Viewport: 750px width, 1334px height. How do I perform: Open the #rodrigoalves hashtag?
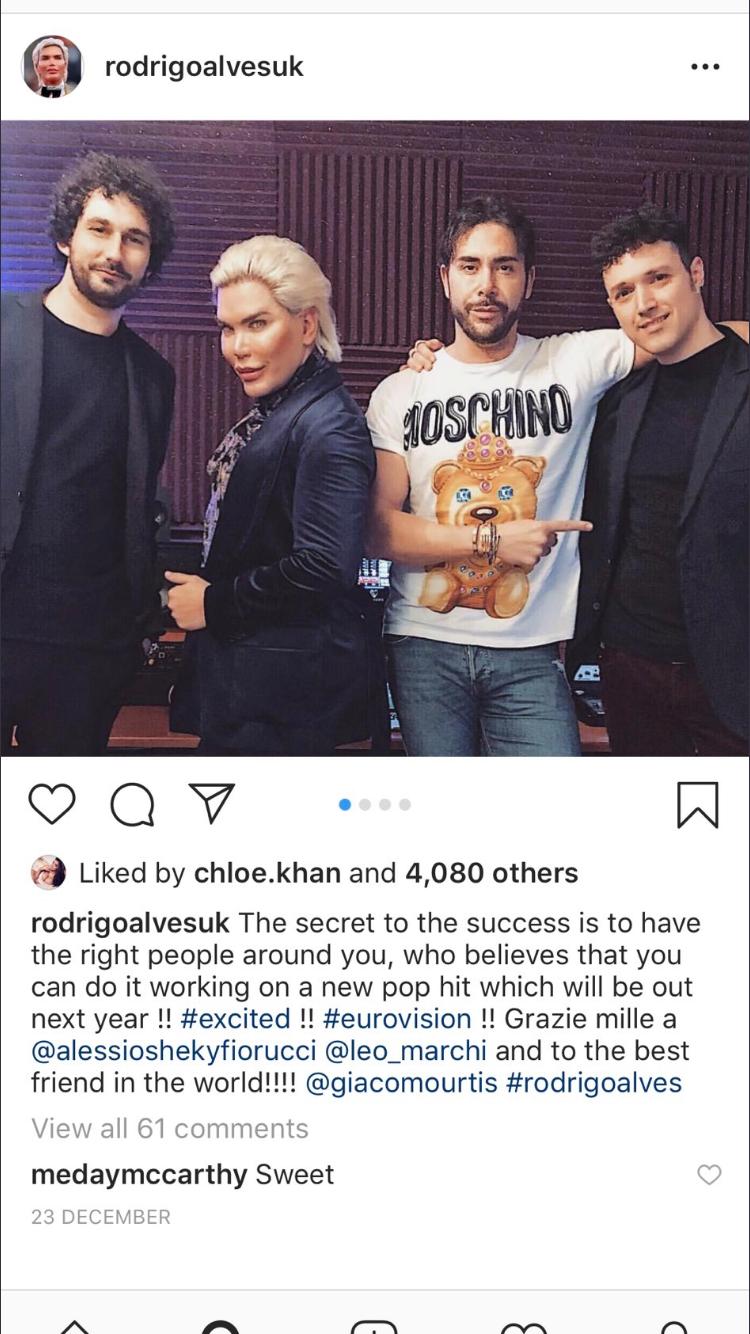pyautogui.click(x=595, y=1083)
